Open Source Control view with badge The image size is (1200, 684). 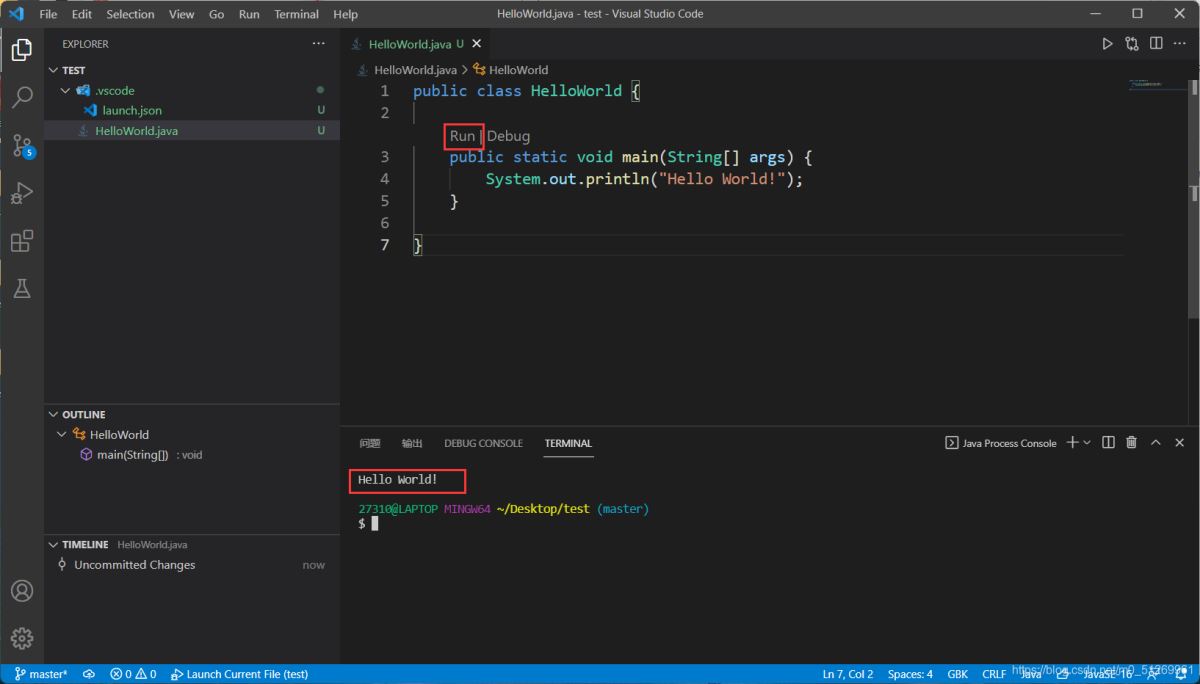pos(22,146)
